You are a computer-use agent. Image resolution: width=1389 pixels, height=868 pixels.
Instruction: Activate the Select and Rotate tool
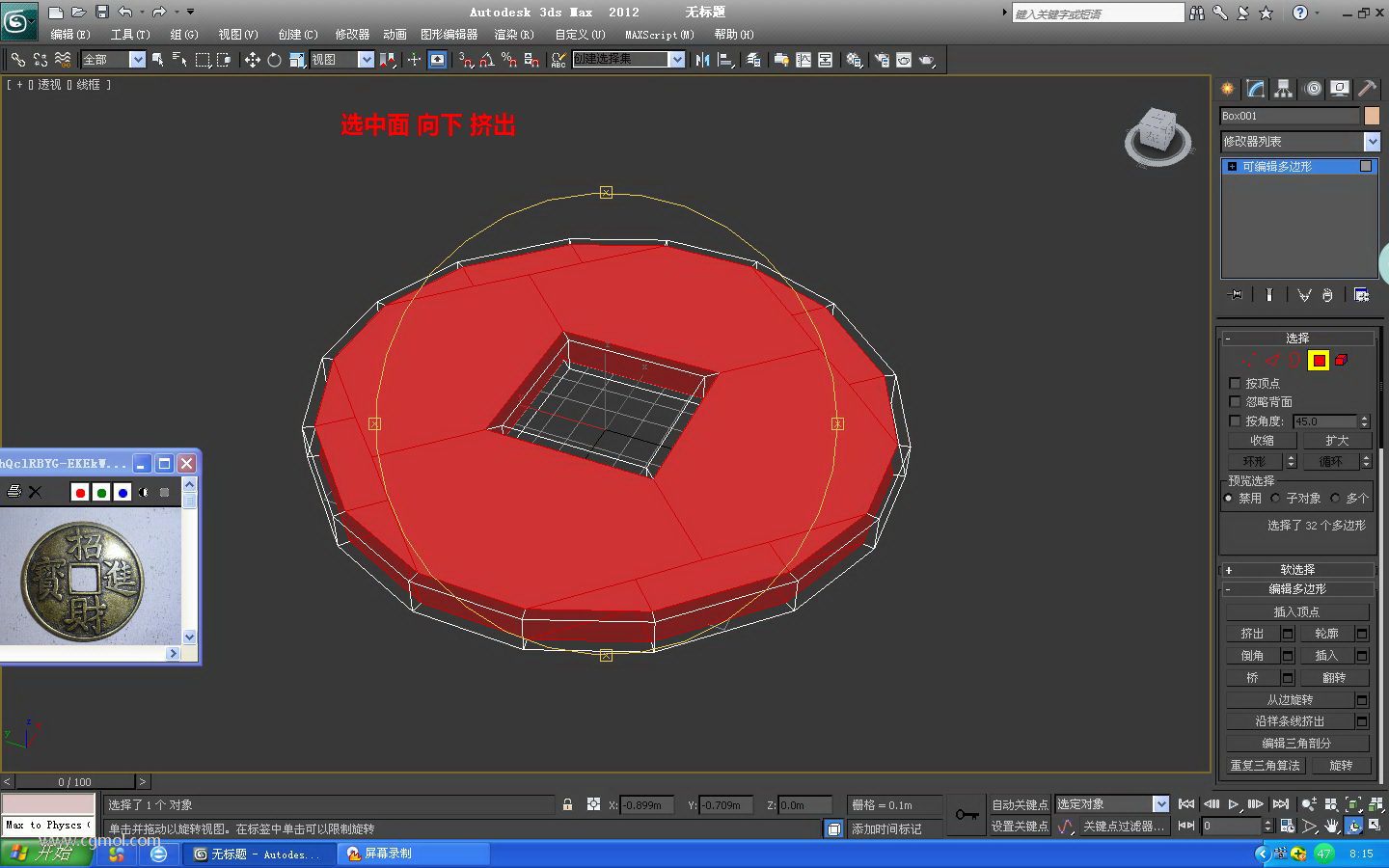[274, 60]
